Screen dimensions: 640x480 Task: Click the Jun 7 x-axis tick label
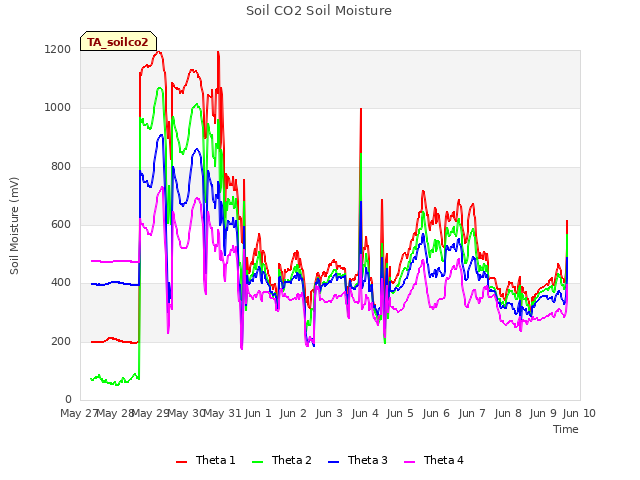pyautogui.click(x=472, y=413)
